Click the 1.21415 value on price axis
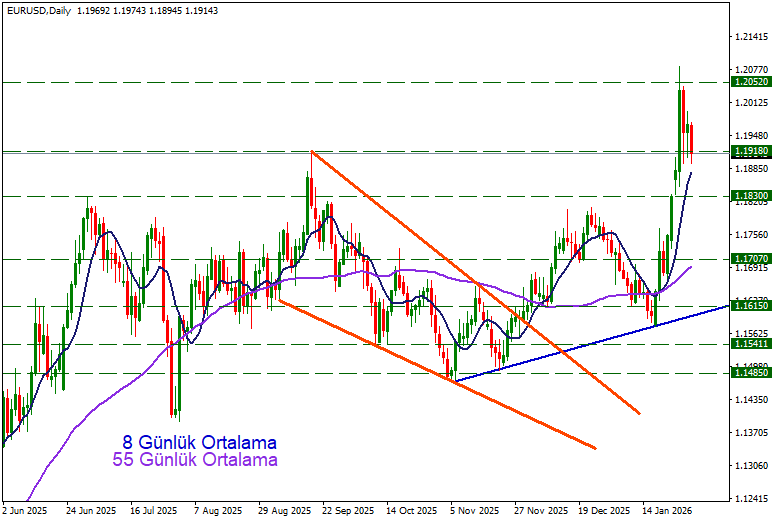The image size is (775, 522). coord(750,37)
